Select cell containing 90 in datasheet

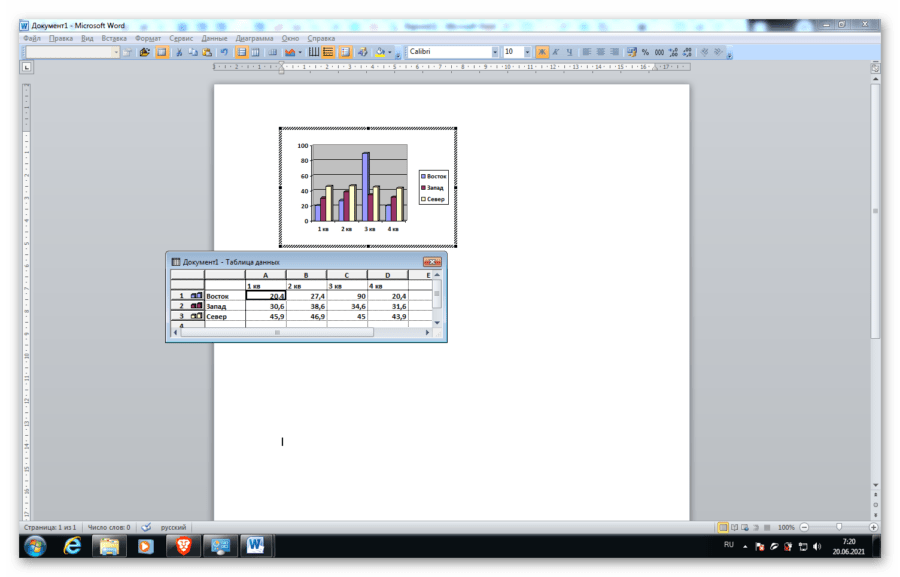click(x=346, y=296)
